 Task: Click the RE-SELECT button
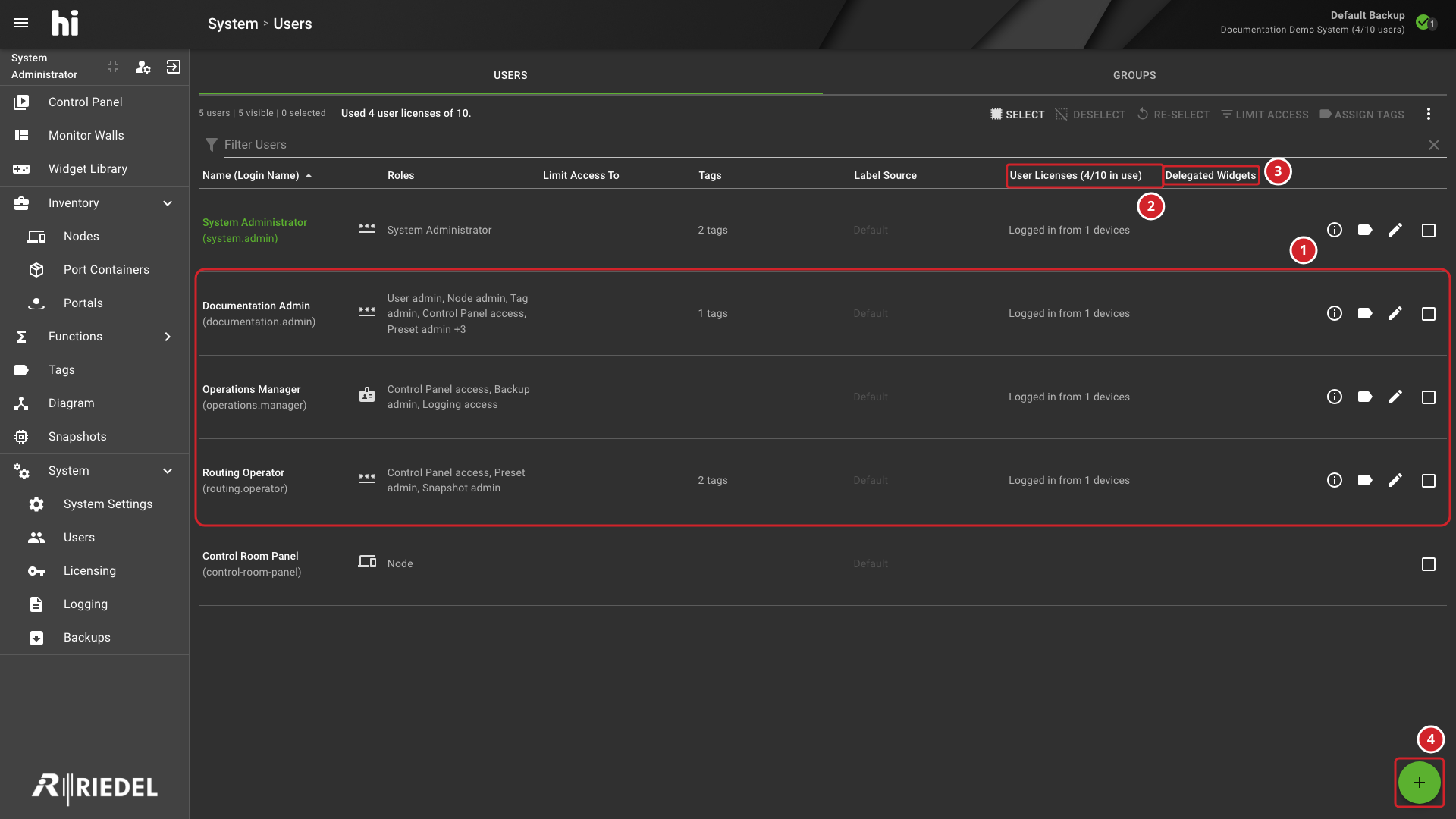click(x=1173, y=115)
